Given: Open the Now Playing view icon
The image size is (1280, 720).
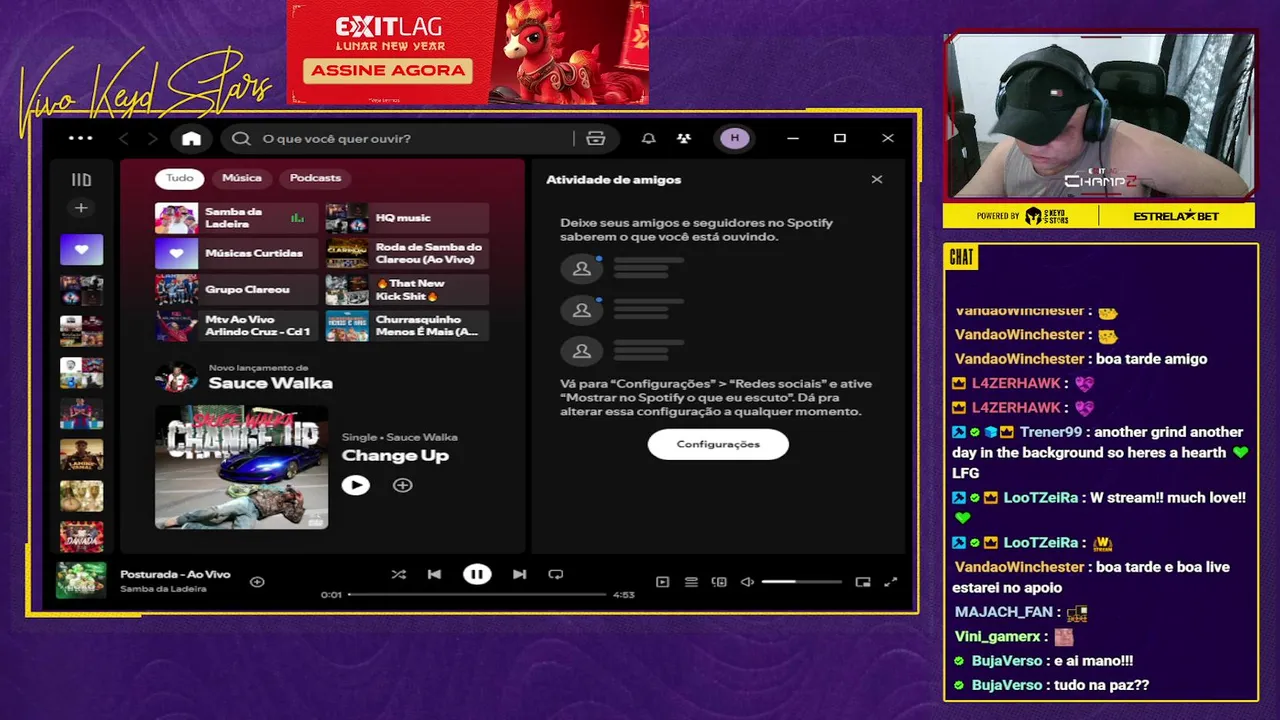Looking at the screenshot, I should 662,581.
